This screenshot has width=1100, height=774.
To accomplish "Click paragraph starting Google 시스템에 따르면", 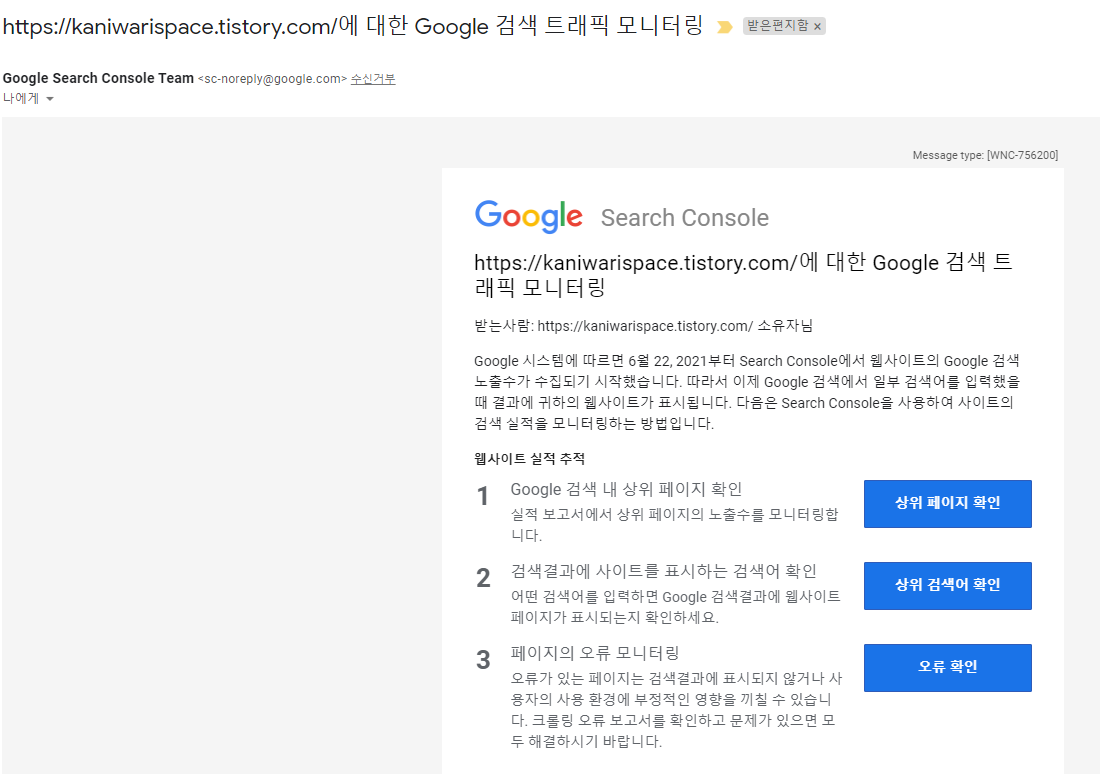I will click(746, 392).
